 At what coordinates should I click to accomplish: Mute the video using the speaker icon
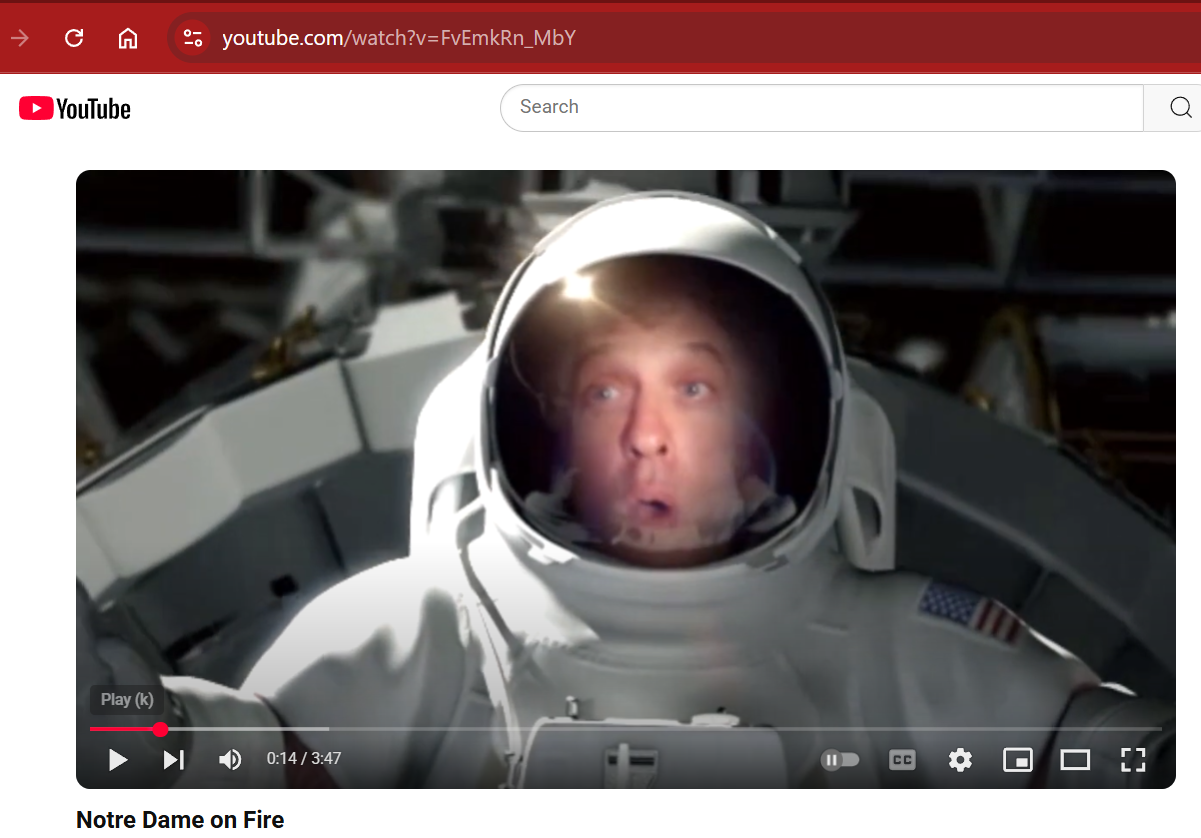230,760
